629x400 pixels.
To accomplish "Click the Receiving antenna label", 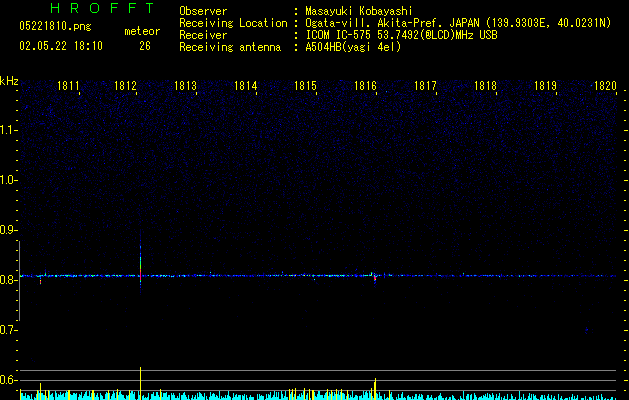I will click(x=230, y=47).
